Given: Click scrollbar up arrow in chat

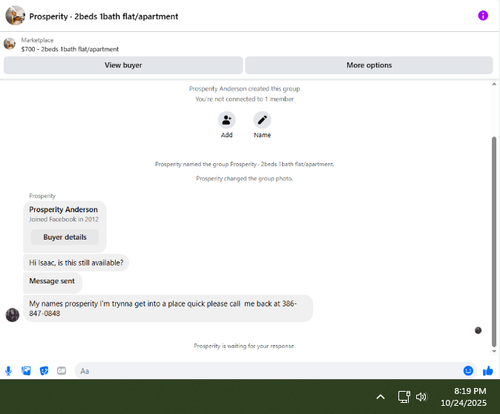Looking at the screenshot, I should (494, 84).
